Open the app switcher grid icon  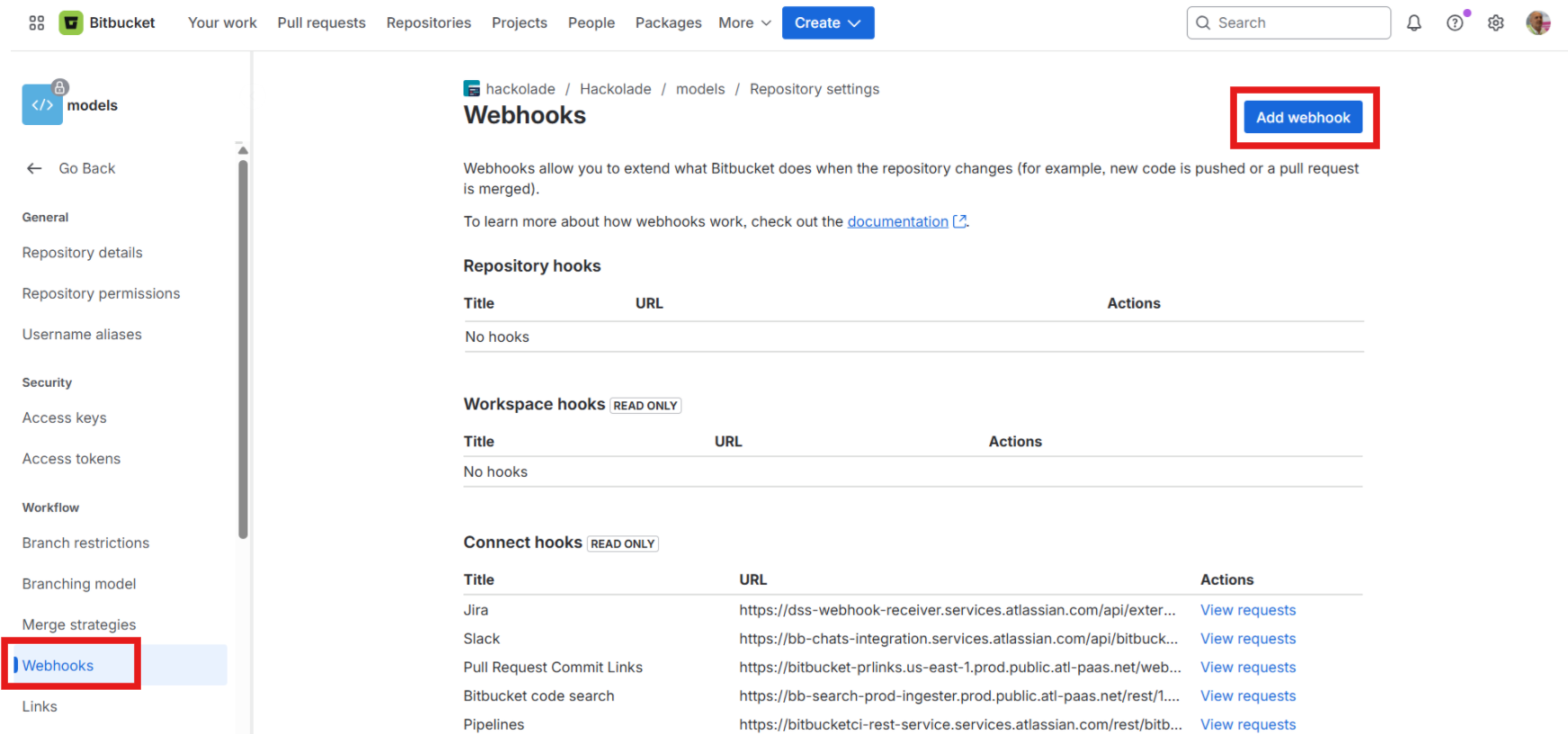37,22
